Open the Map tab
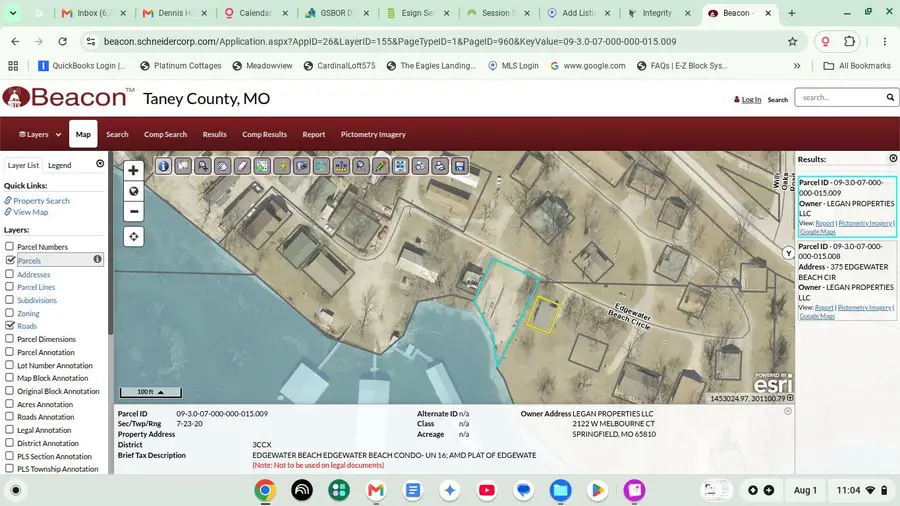Viewport: 900px width, 506px height. [x=83, y=134]
